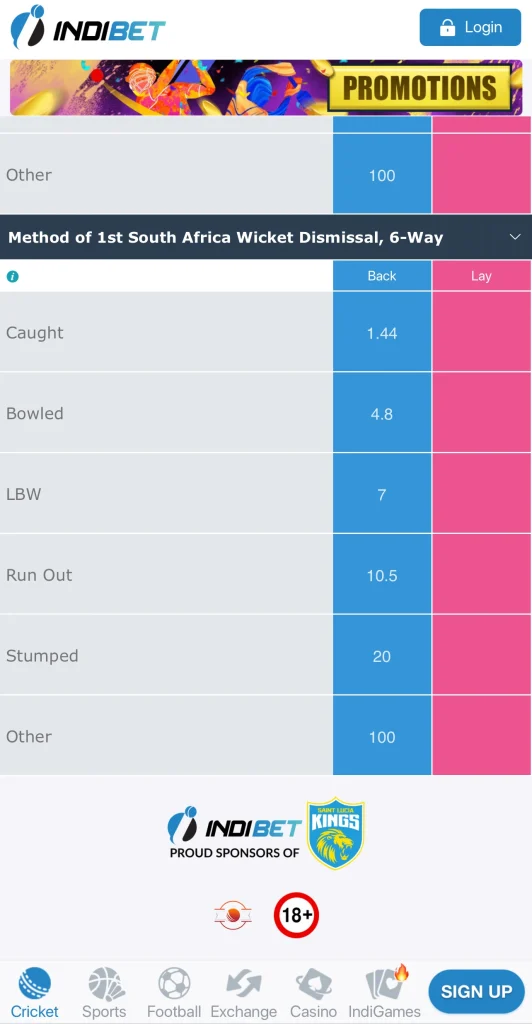Open the Sports basketball icon
This screenshot has width=532, height=1024.
[106, 984]
